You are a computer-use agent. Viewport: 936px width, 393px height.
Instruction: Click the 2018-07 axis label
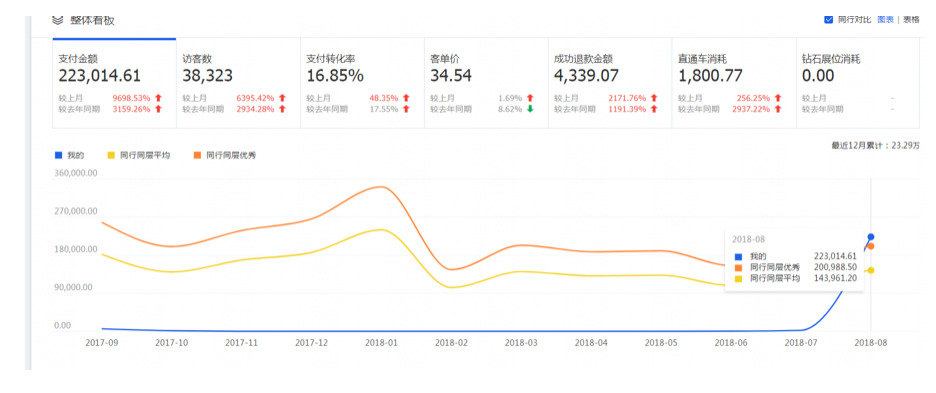801,343
